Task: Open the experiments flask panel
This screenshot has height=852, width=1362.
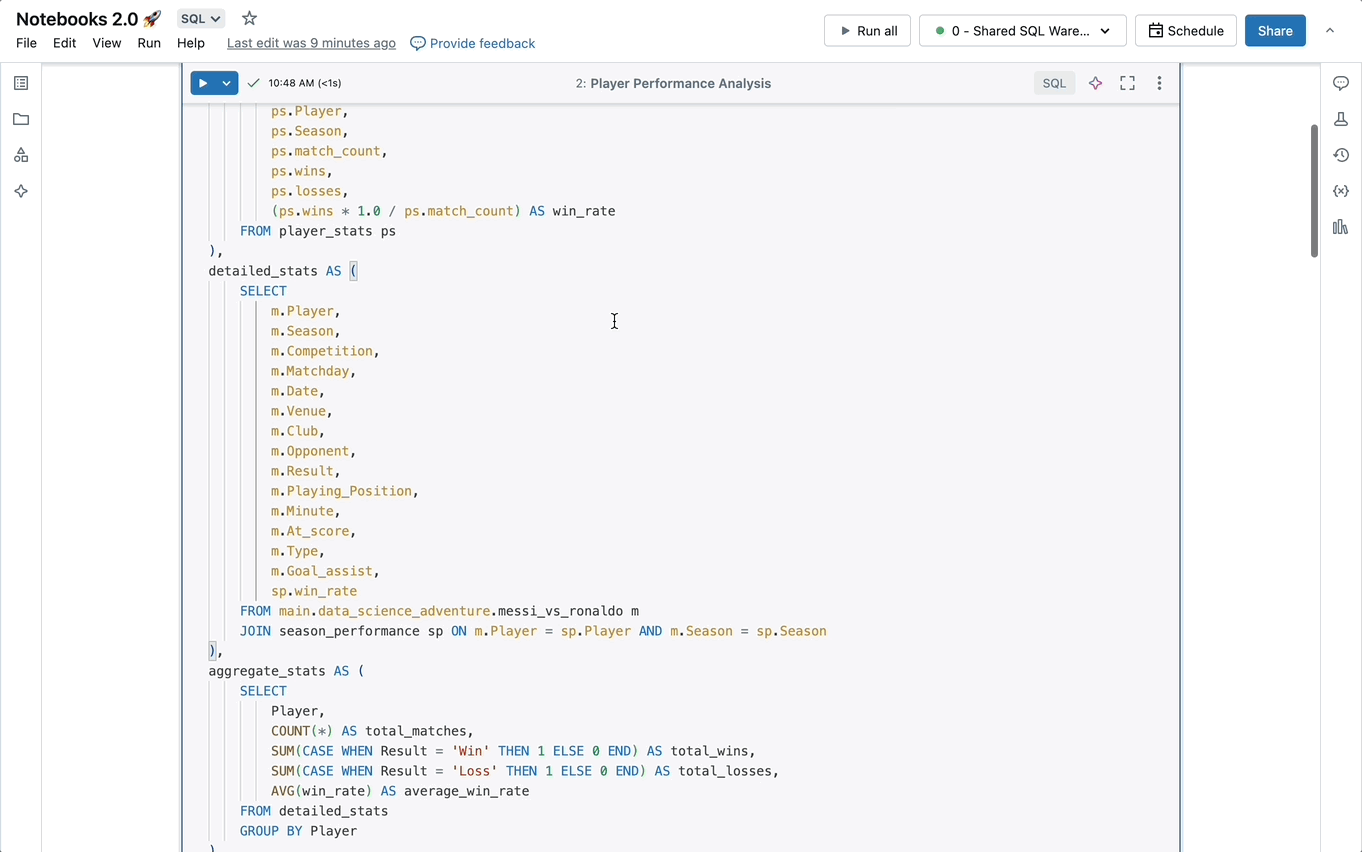Action: tap(1341, 119)
